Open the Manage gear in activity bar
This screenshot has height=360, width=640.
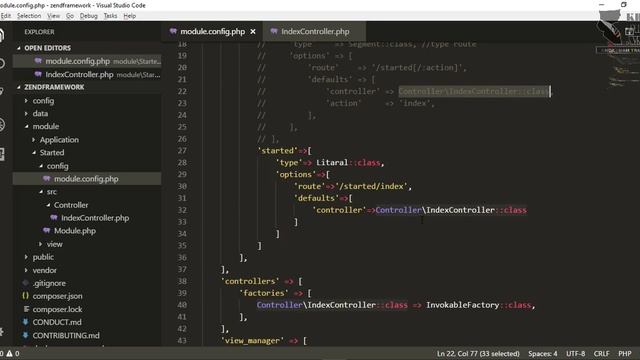point(2,331)
